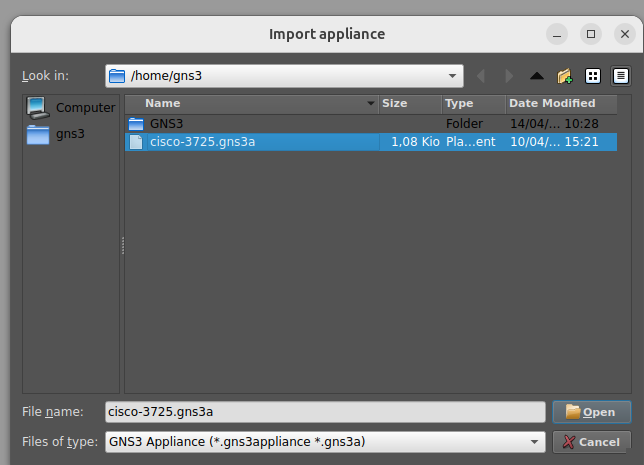Go to the parent directory with the up arrow

[x=536, y=76]
